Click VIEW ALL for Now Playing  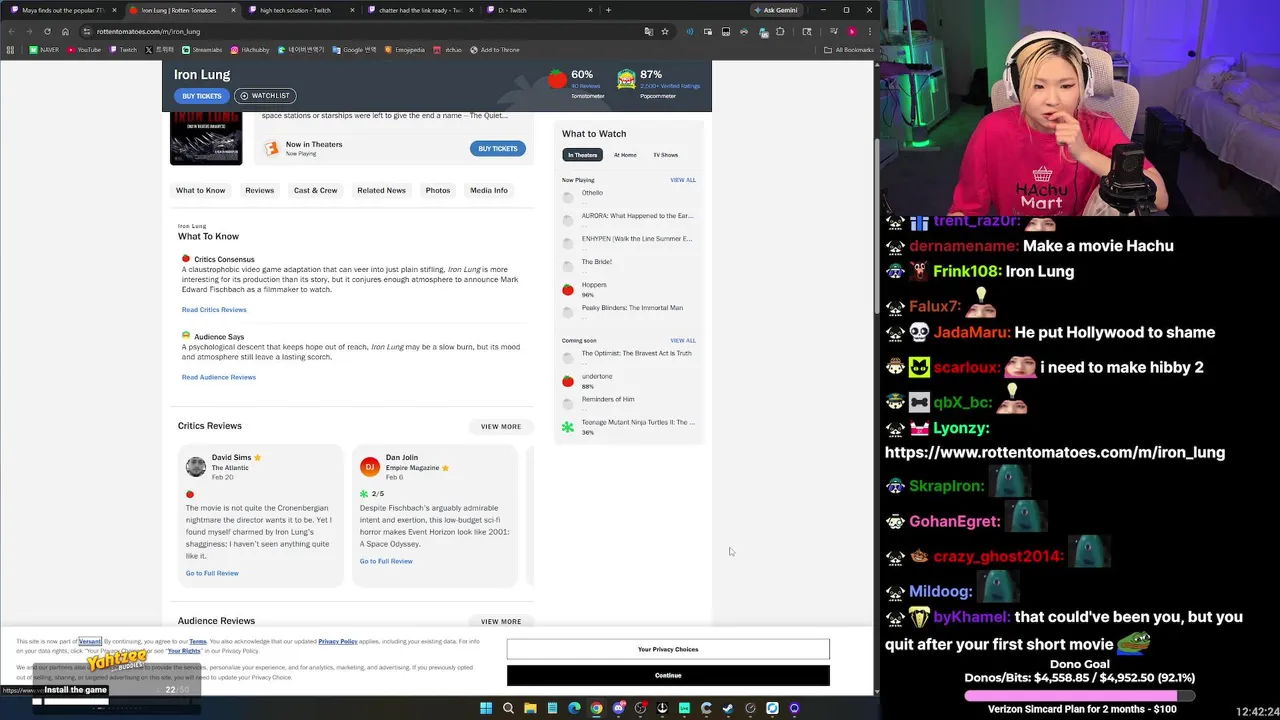click(682, 180)
